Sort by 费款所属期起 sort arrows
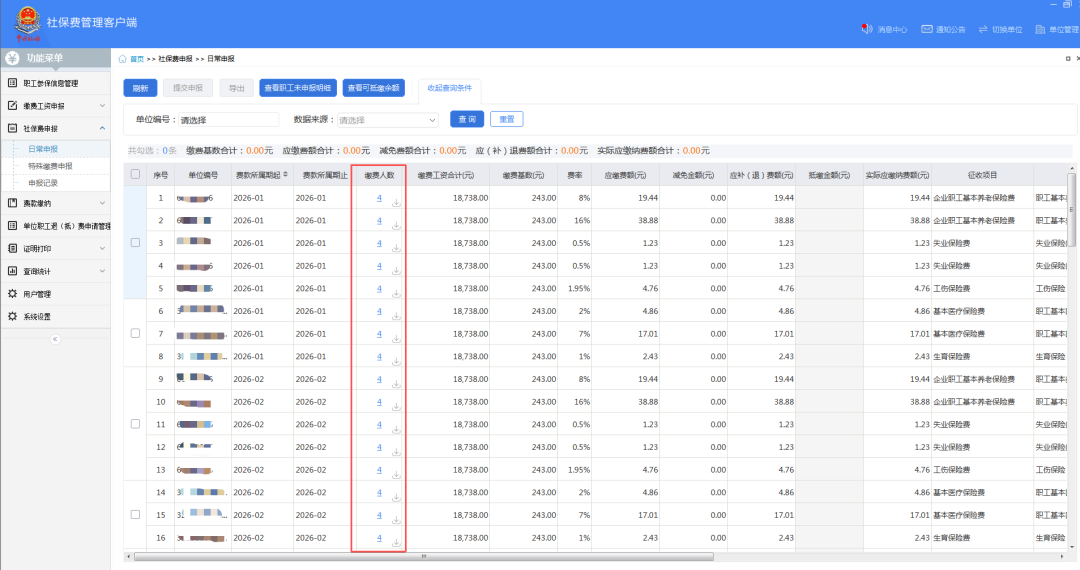The width and height of the screenshot is (1080, 570). point(286,175)
